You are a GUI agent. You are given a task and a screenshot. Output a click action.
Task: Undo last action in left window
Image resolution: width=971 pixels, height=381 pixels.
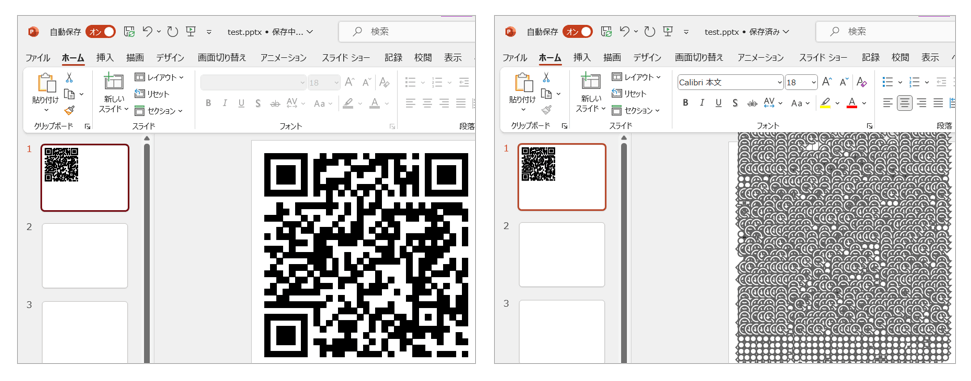pos(147,31)
